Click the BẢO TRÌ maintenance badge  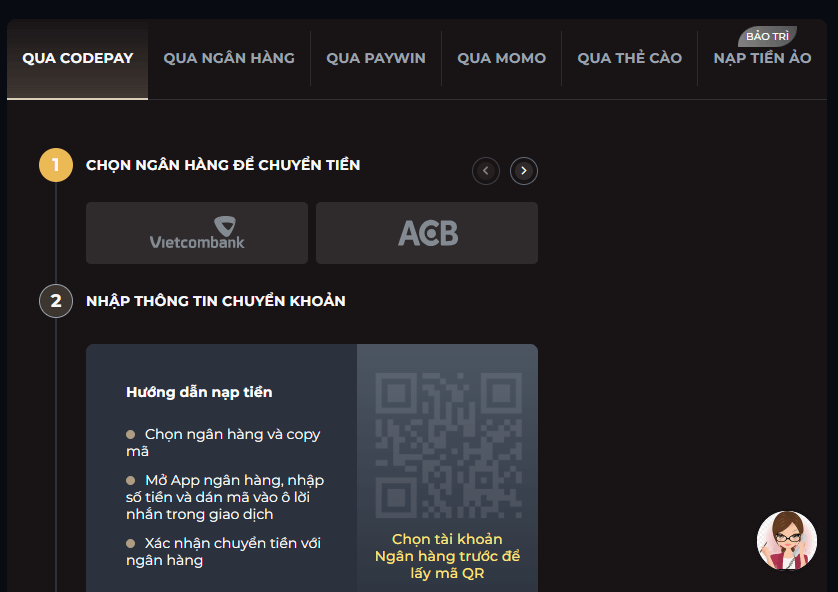point(767,36)
